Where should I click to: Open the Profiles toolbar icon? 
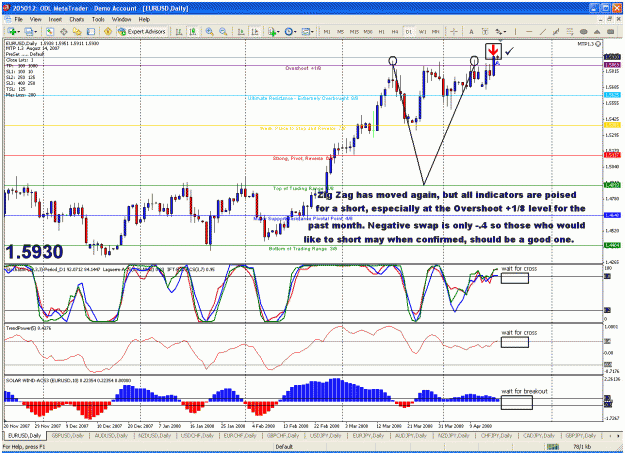pyautogui.click(x=28, y=32)
